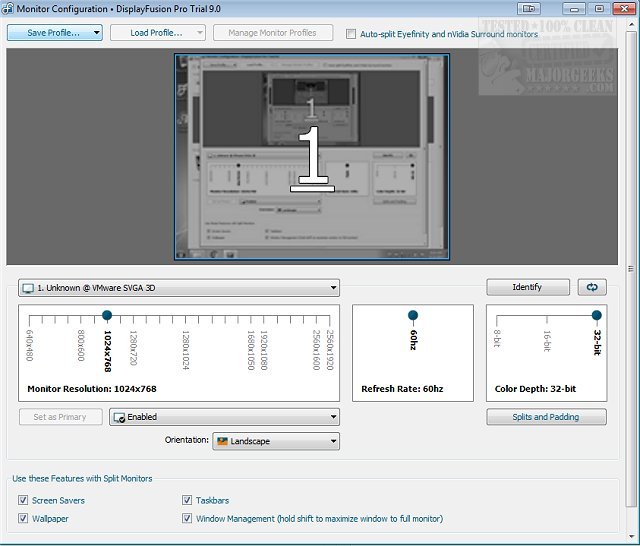Click the monitor icon in the display dropdown

point(28,288)
